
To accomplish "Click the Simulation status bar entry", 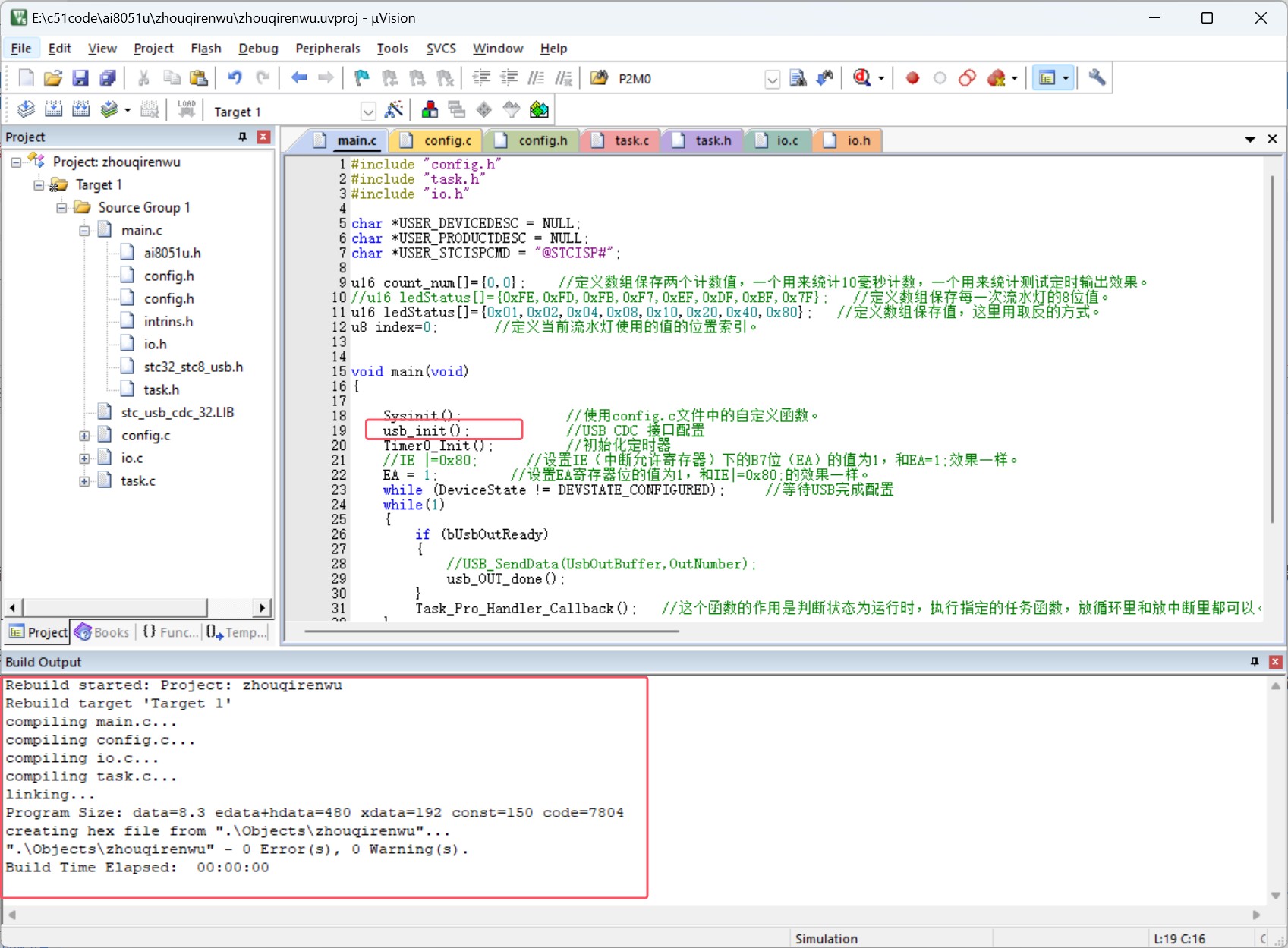I will pos(826,939).
